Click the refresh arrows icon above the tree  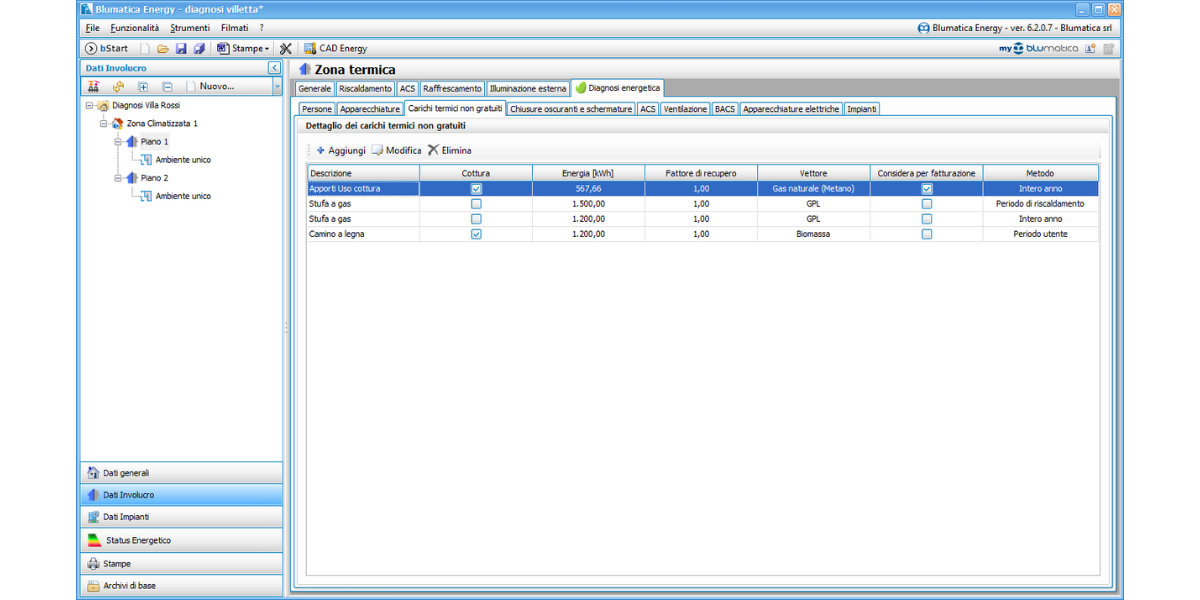click(118, 87)
